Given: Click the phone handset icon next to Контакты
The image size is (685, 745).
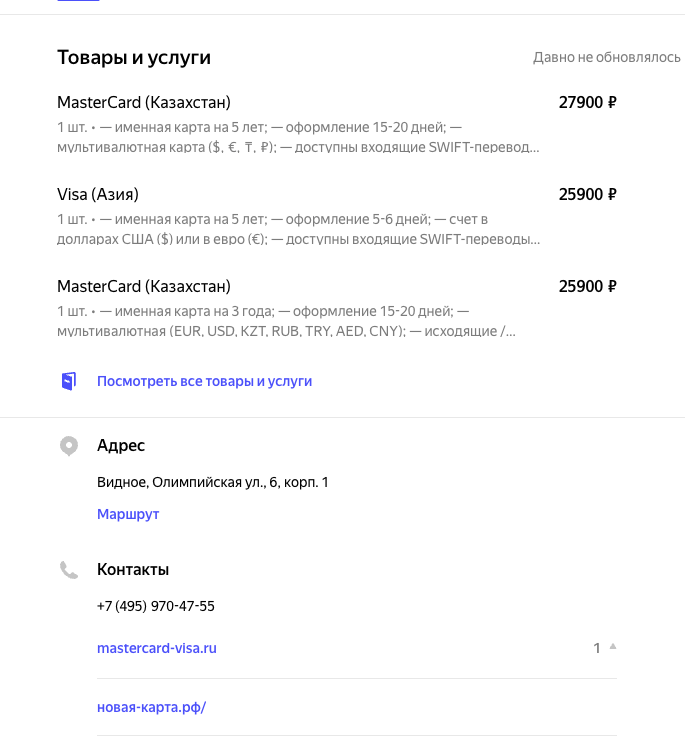Looking at the screenshot, I should [69, 570].
